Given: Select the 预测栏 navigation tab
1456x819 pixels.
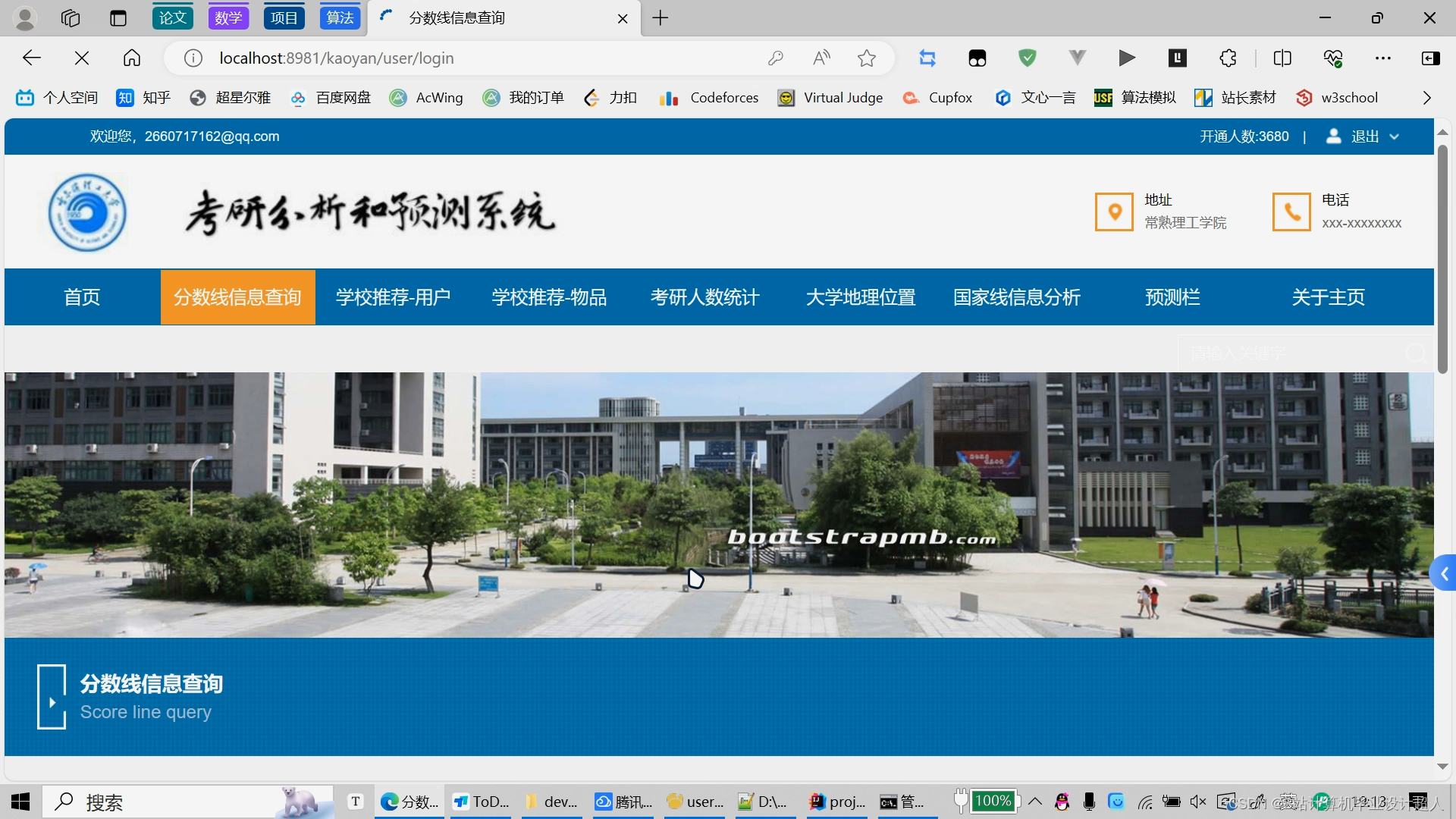Looking at the screenshot, I should 1172,297.
